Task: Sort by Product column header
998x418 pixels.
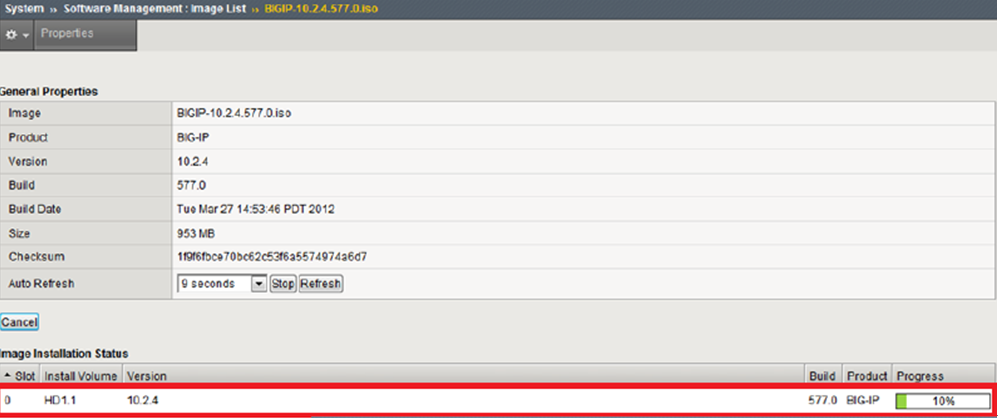Action: [x=867, y=376]
